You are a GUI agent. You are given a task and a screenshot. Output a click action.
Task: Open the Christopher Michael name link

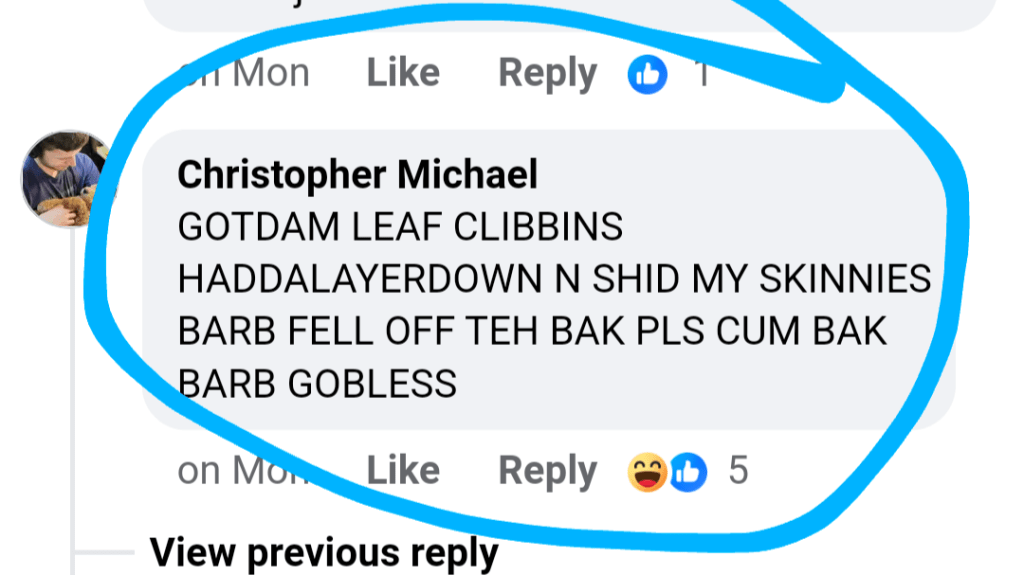tap(357, 174)
